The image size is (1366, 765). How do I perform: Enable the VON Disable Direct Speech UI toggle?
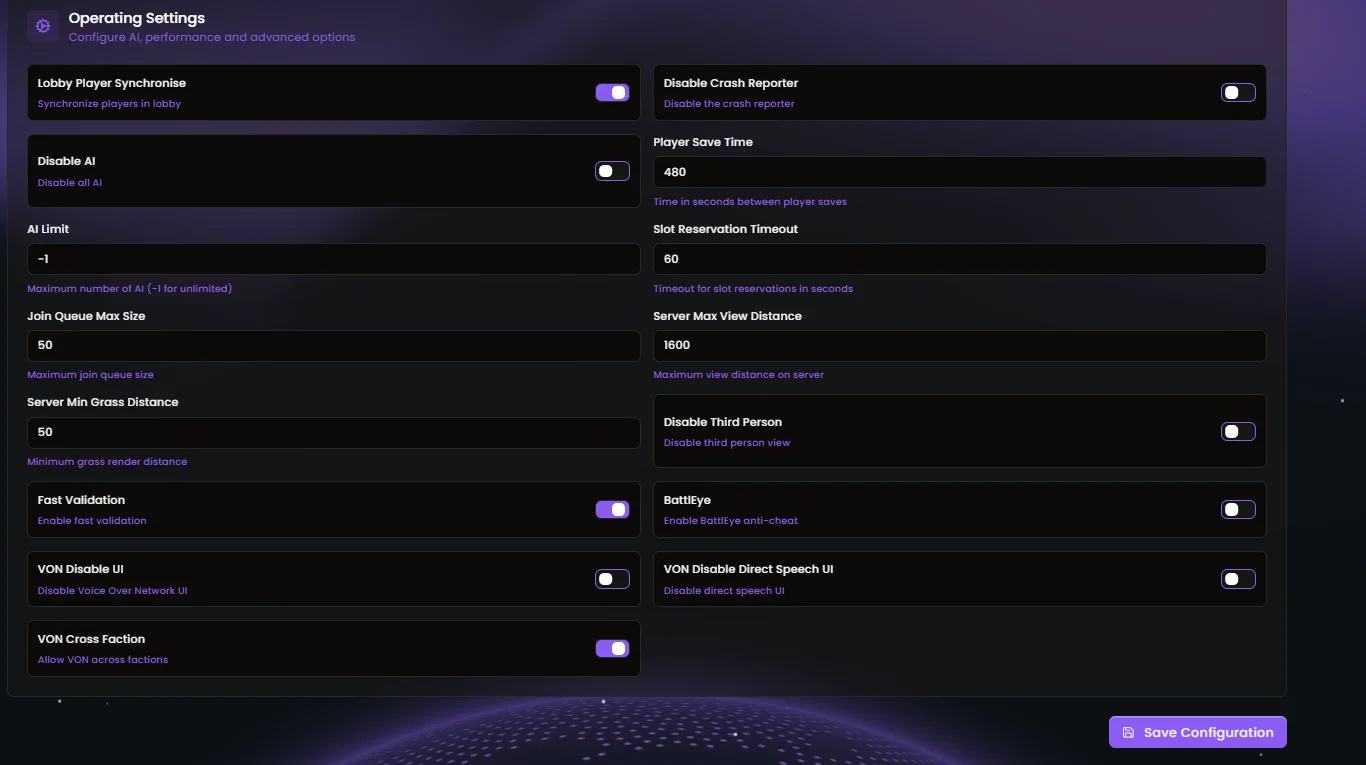click(1237, 578)
